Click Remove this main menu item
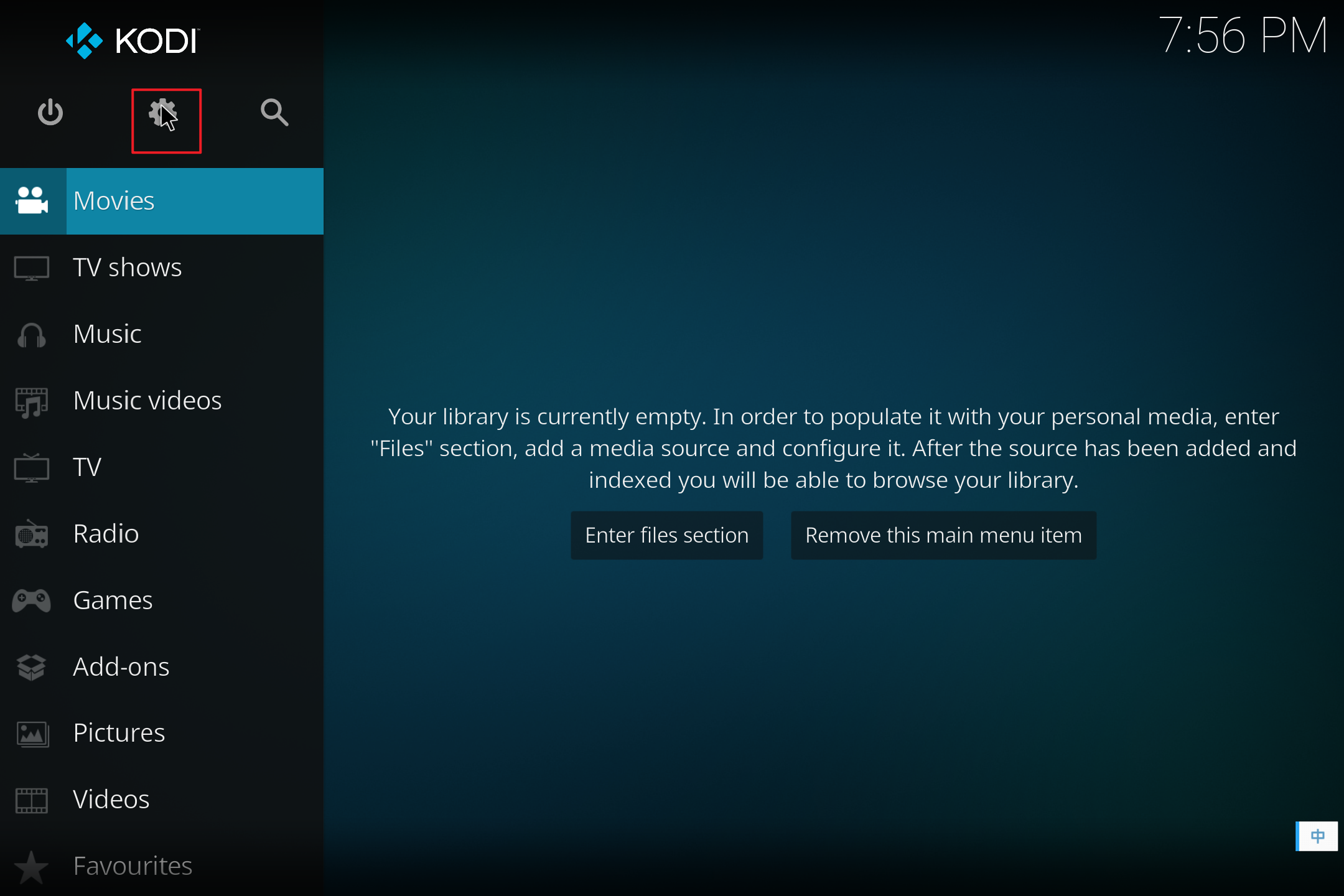The height and width of the screenshot is (896, 1344). (943, 535)
